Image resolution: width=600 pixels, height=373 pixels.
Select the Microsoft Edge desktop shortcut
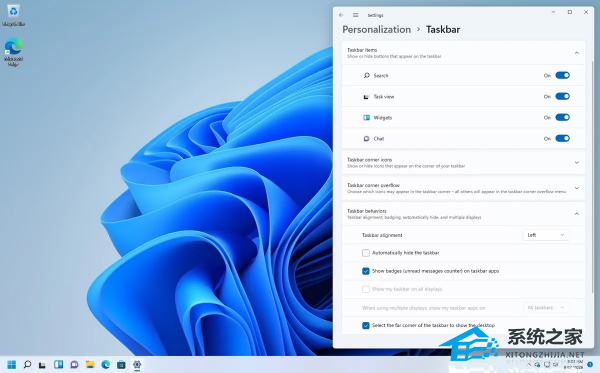pyautogui.click(x=13, y=52)
